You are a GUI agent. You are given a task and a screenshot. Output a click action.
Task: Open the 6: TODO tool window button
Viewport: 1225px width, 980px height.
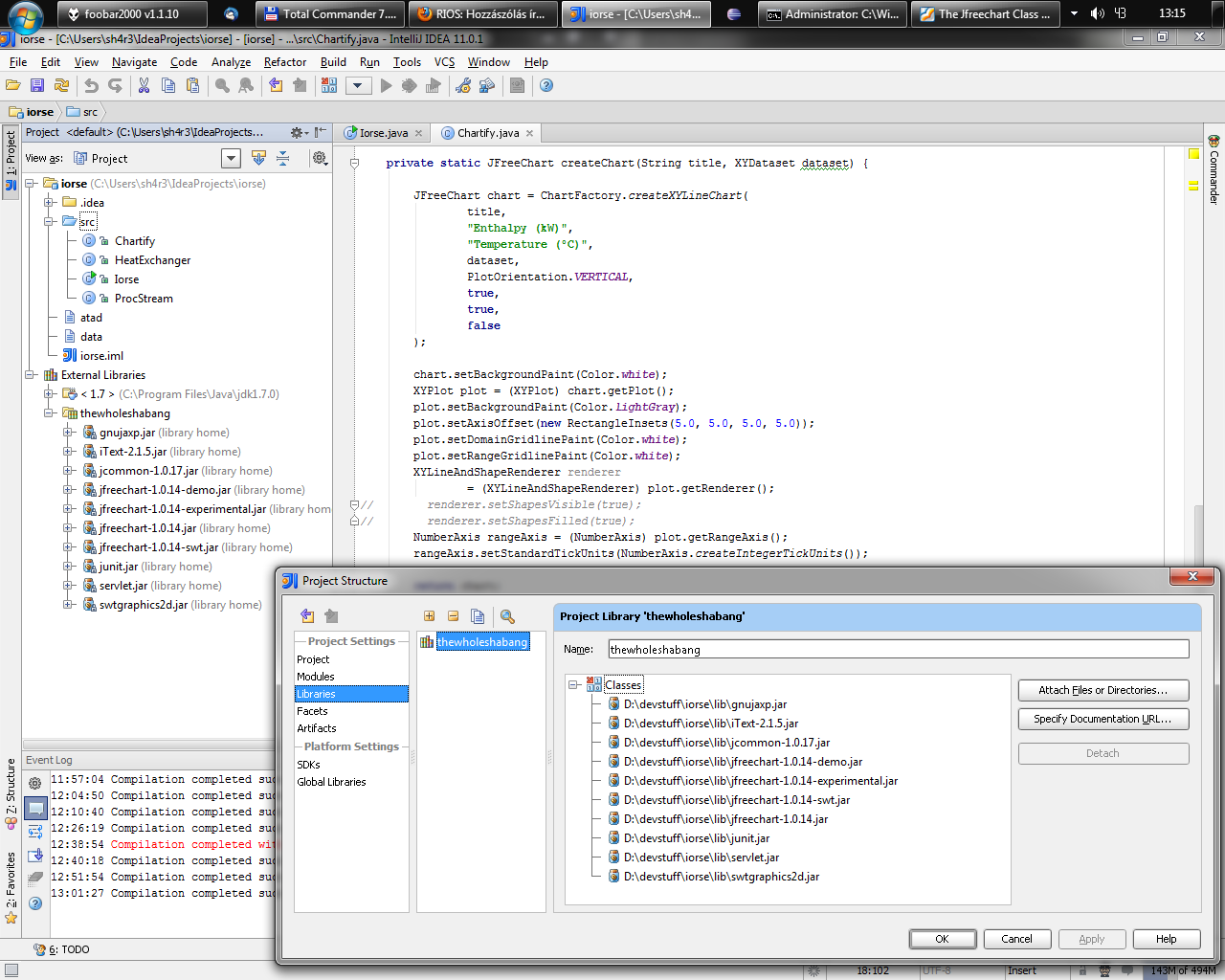(x=62, y=949)
